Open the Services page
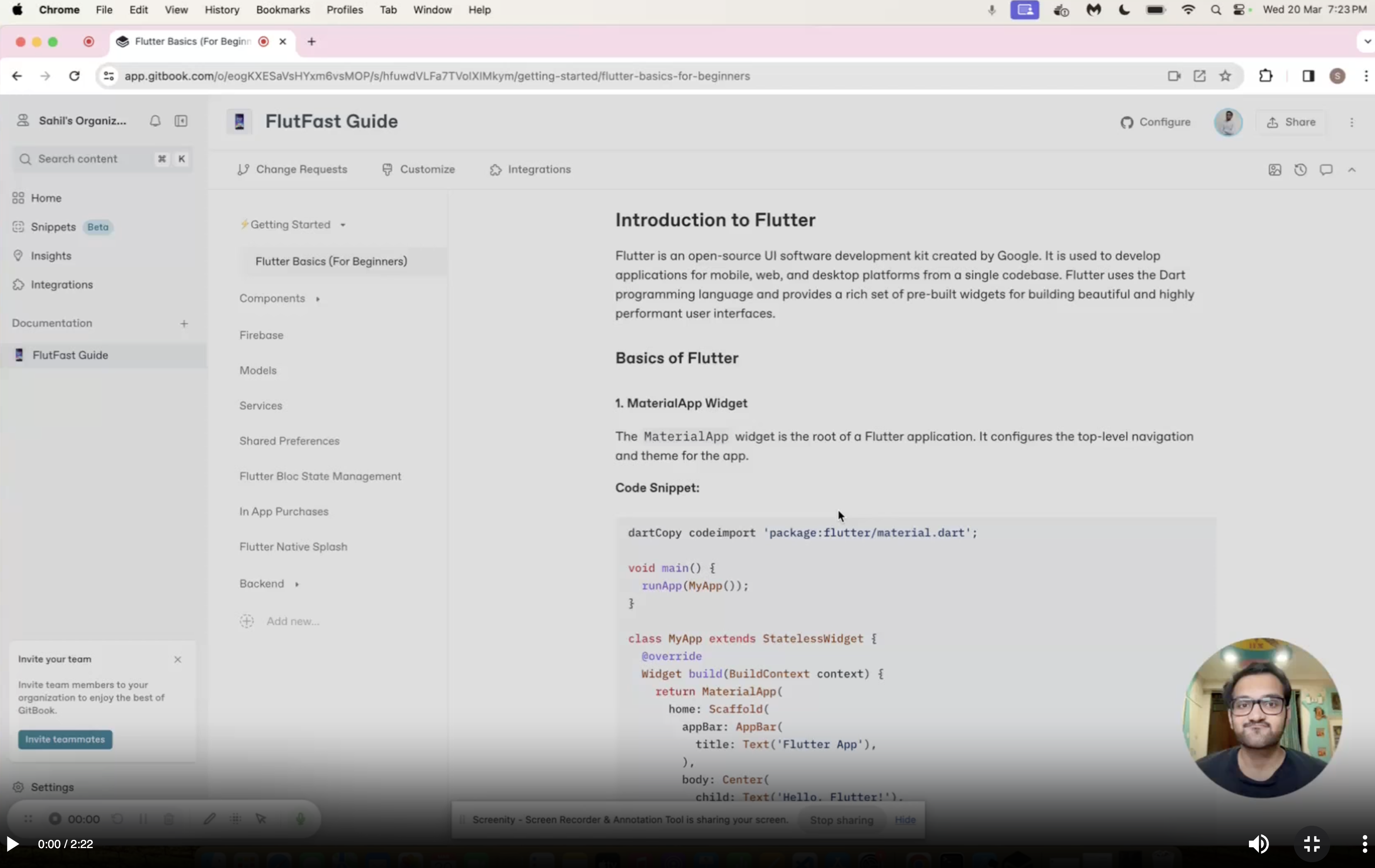Screen dimensions: 1375x868 (x=261, y=406)
